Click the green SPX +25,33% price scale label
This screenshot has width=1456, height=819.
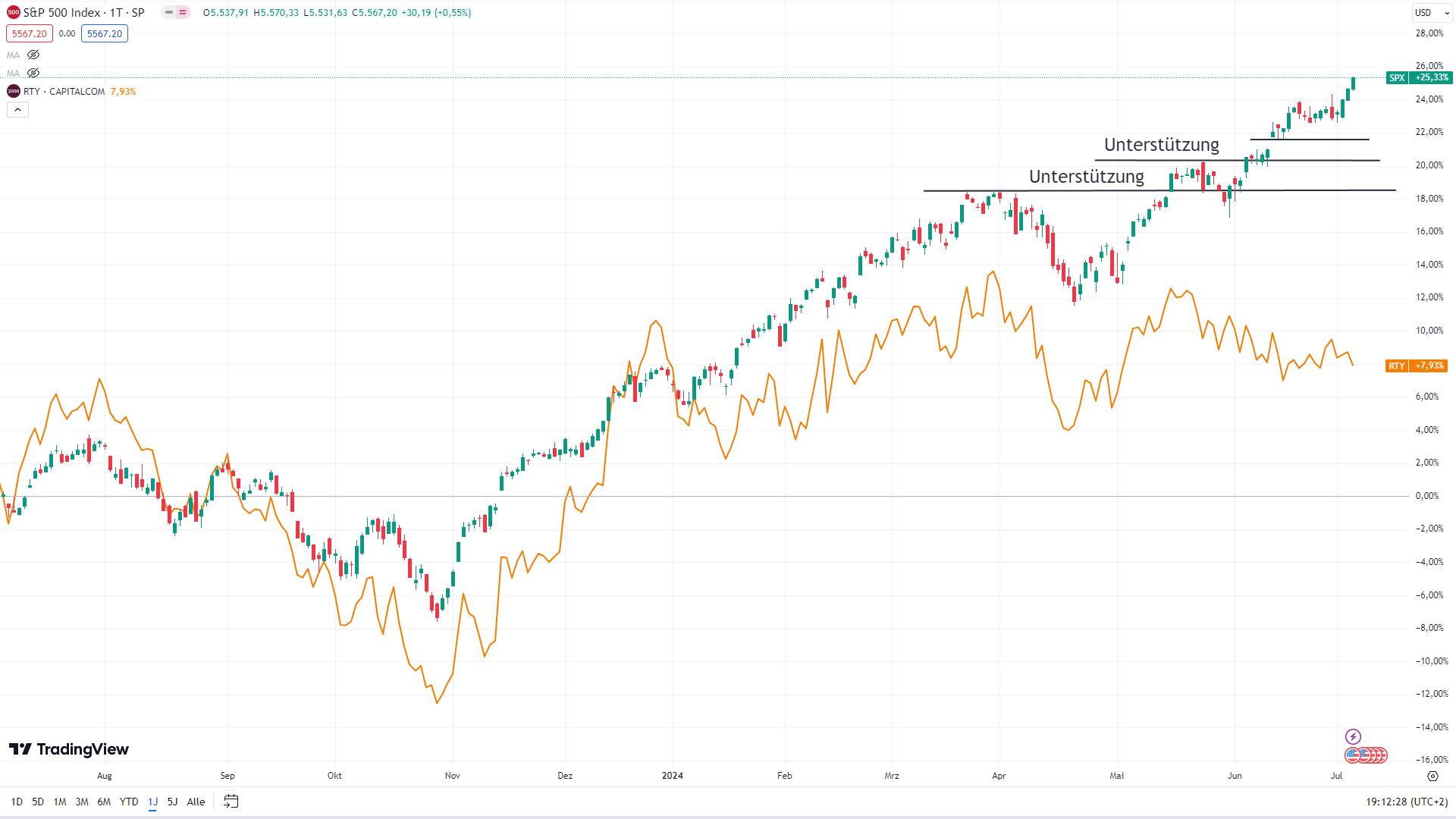[1419, 78]
